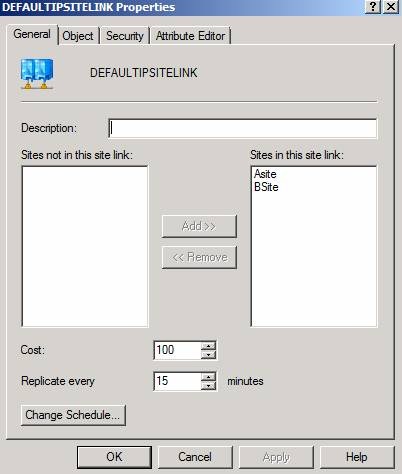The image size is (402, 474).
Task: Confirm changes with the OK button
Action: [x=114, y=457]
